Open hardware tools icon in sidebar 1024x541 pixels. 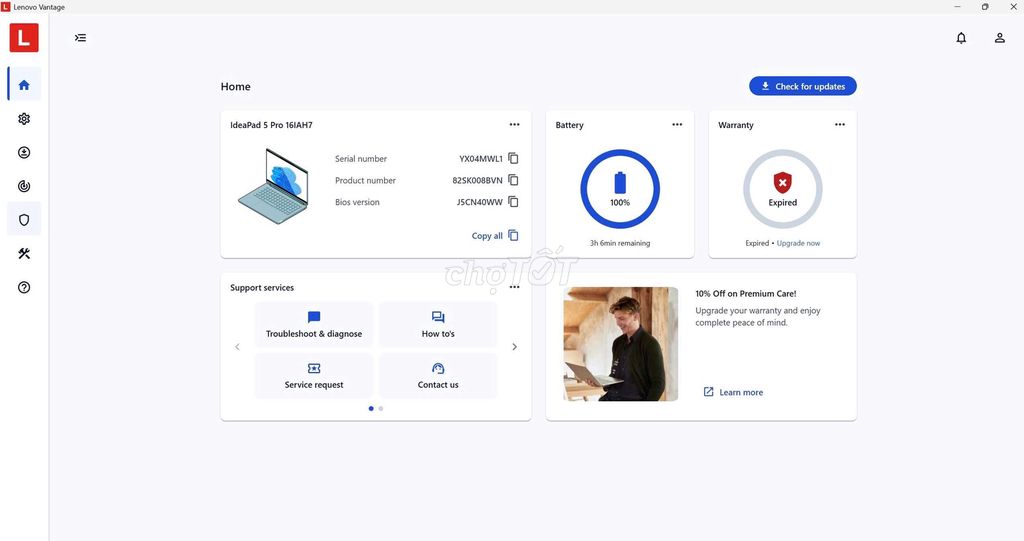(x=24, y=254)
